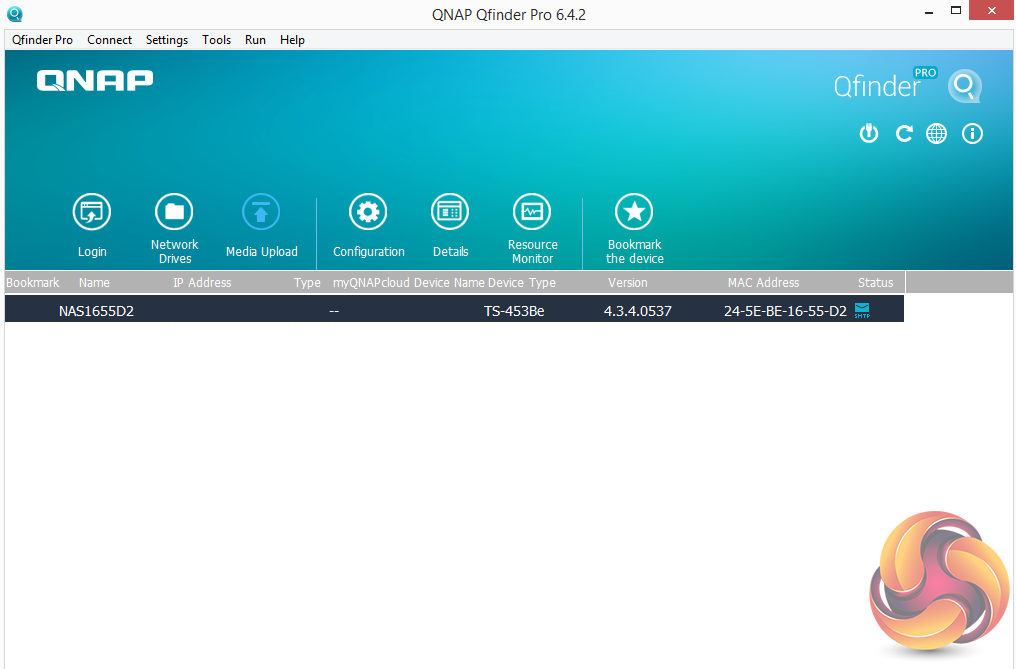The width and height of the screenshot is (1016, 669).
Task: Click the SMTP status icon
Action: (862, 310)
